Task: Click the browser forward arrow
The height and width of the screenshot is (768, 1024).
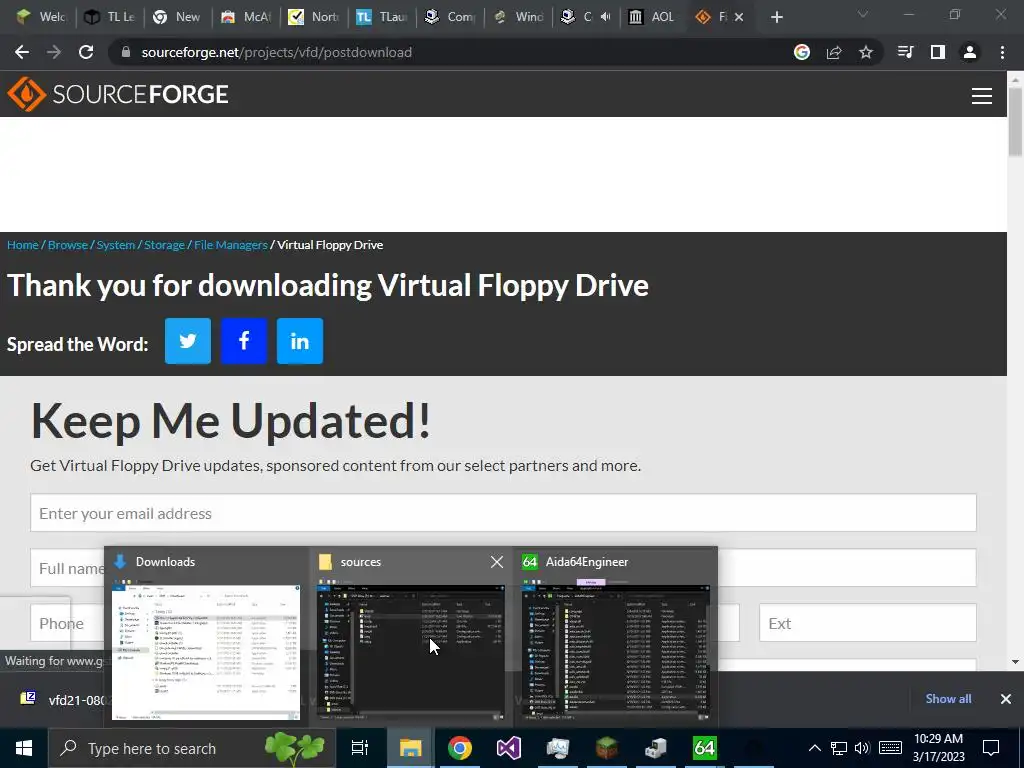Action: click(54, 52)
